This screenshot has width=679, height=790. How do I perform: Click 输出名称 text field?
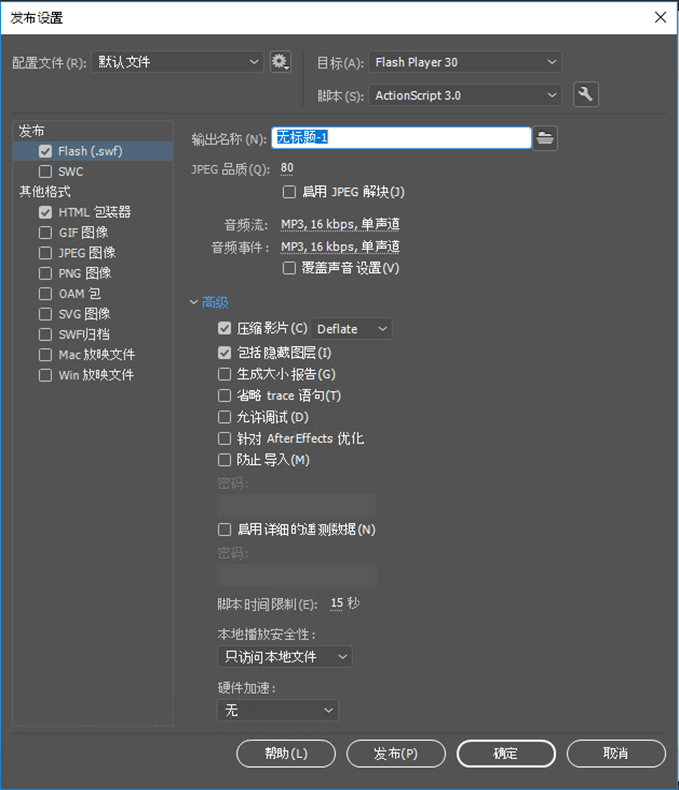(x=401, y=138)
